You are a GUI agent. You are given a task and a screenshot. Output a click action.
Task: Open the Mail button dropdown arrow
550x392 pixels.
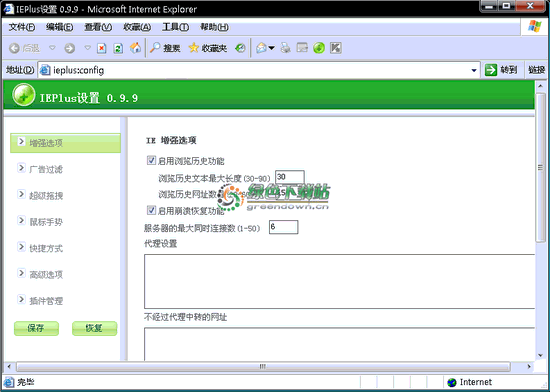click(x=272, y=48)
